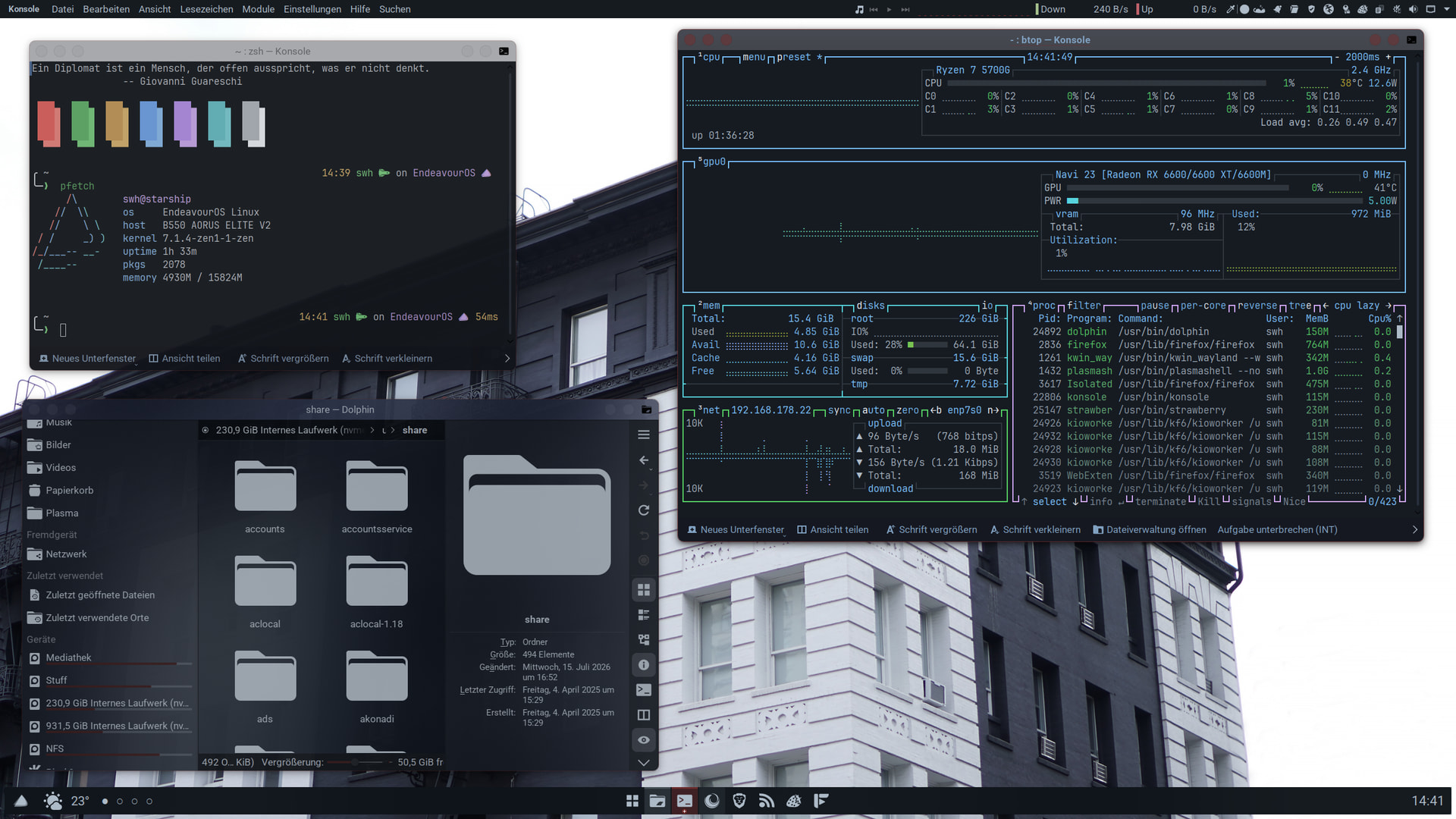Open the strawberry music player taskbar icon

pos(794,801)
